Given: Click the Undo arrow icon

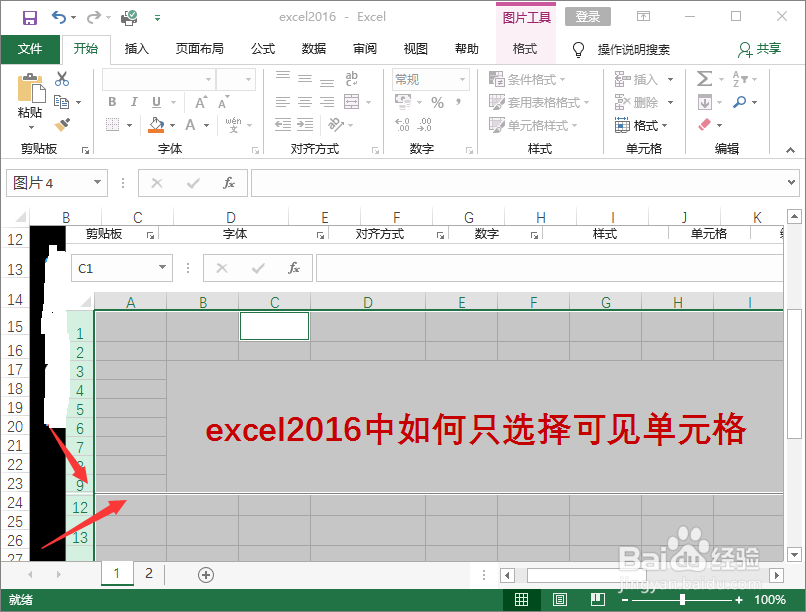Looking at the screenshot, I should 58,17.
